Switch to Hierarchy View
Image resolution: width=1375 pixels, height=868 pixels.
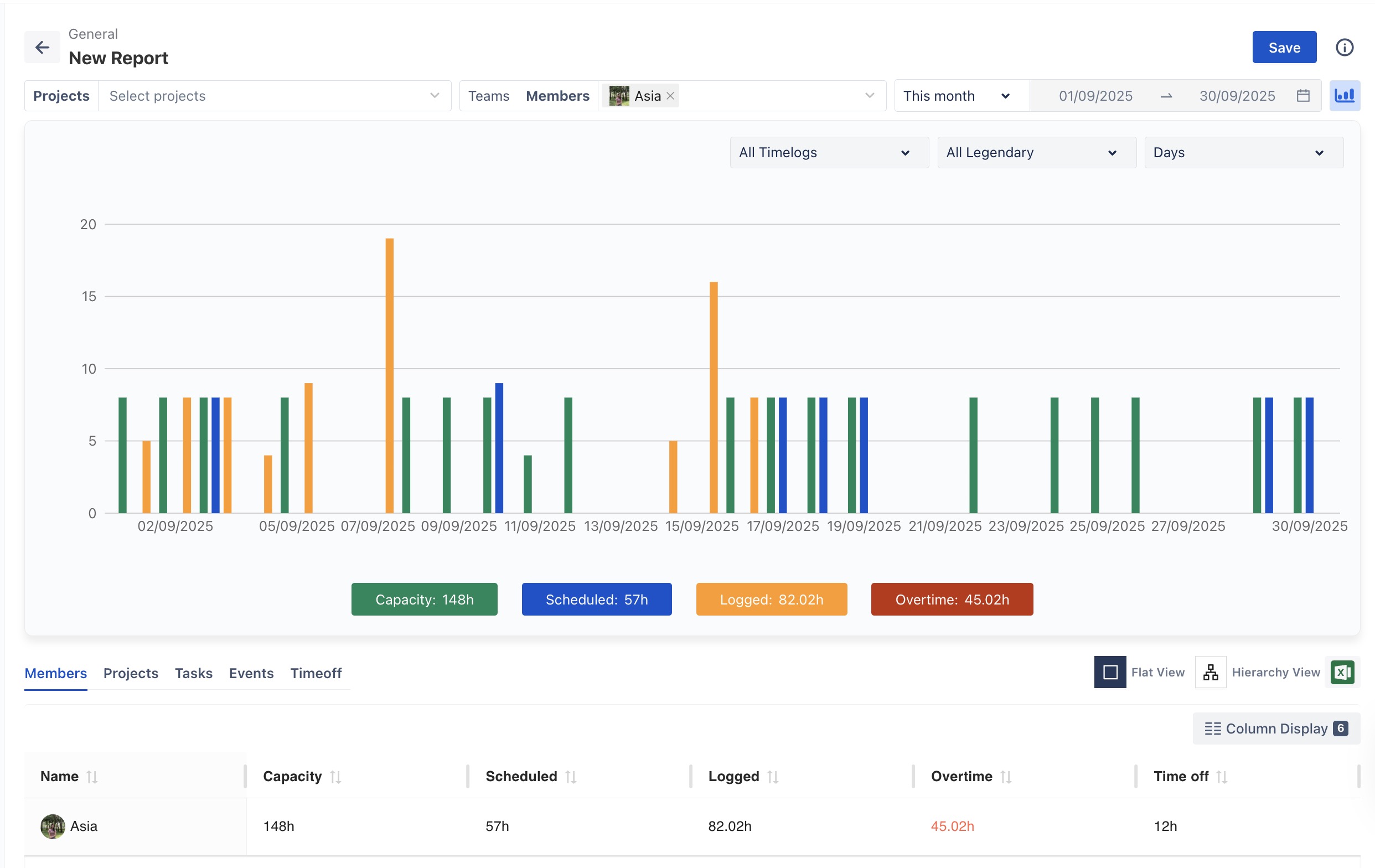tap(1211, 672)
